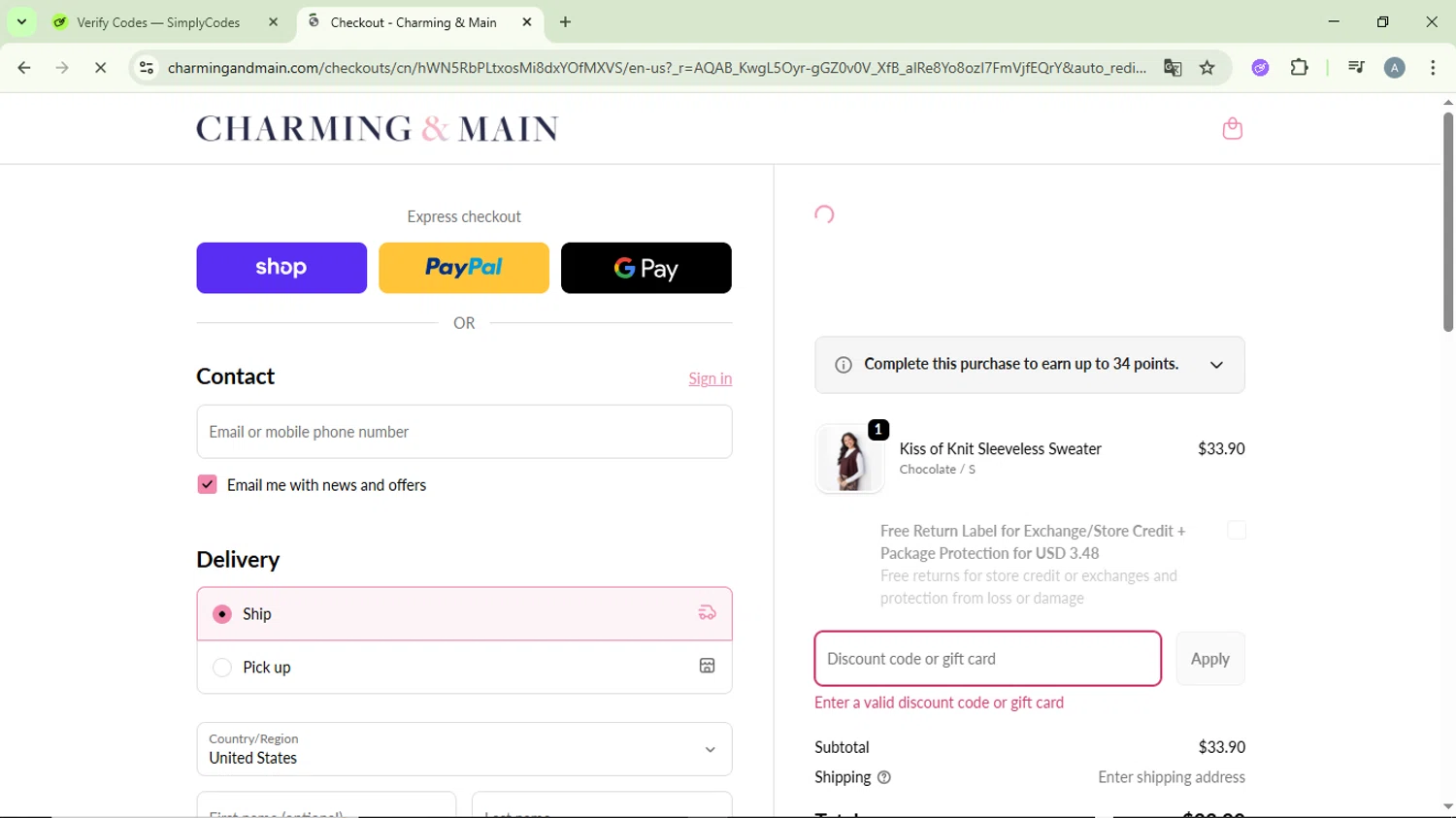The image size is (1456, 818).
Task: Switch to the Verify Codes SimplyCodes tab
Action: tap(160, 22)
